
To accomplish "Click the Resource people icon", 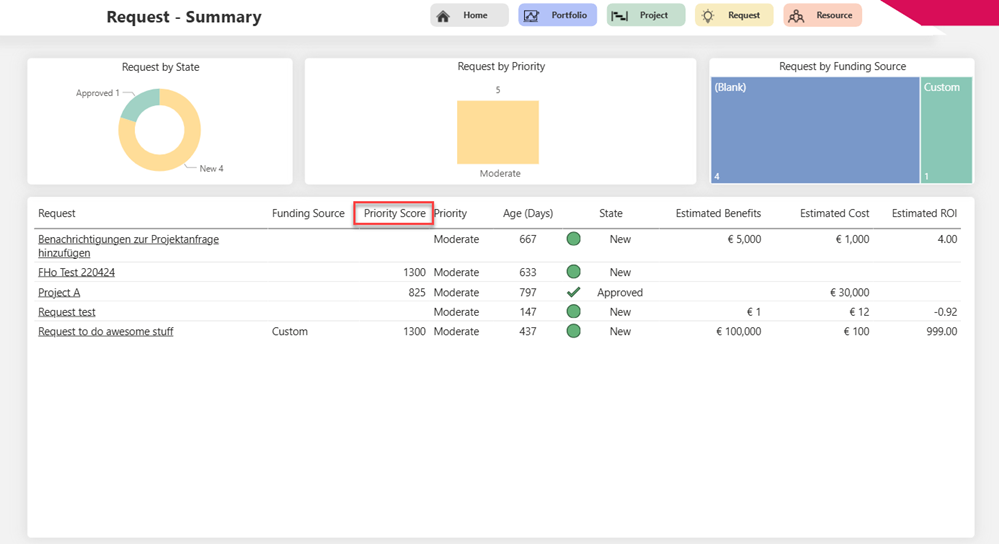I will click(796, 16).
